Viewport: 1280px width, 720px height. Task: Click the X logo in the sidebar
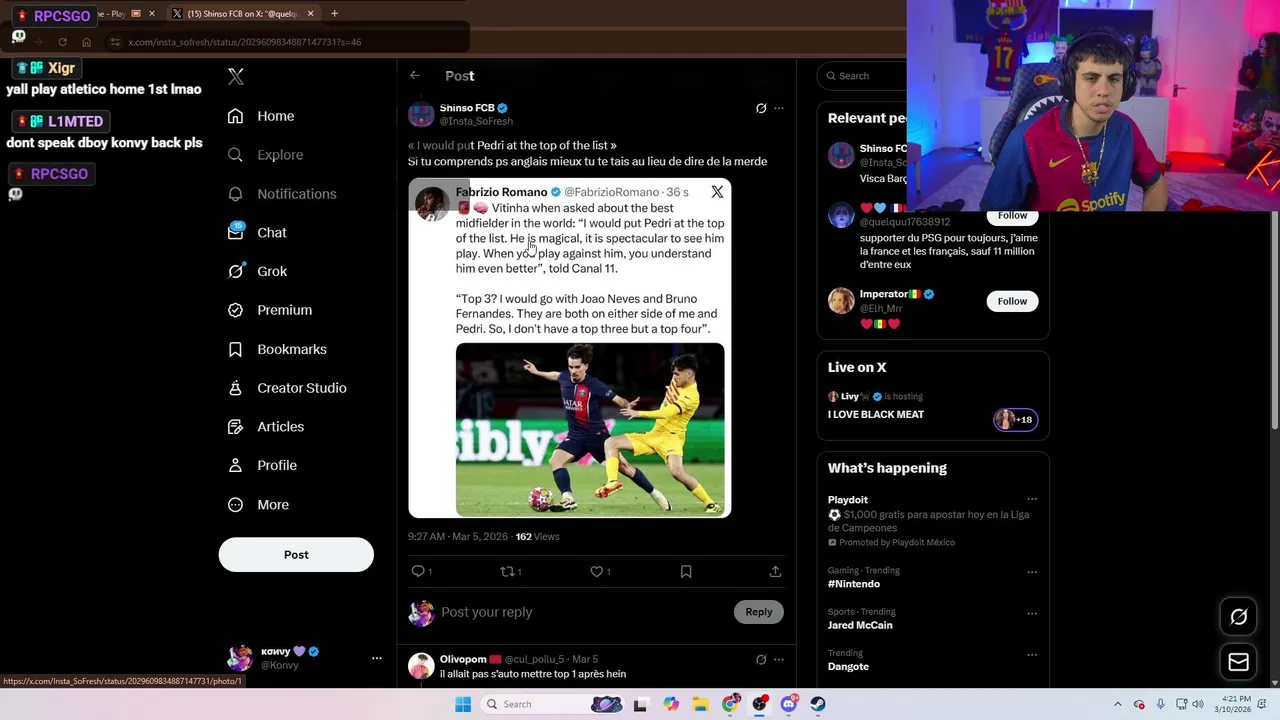click(236, 76)
